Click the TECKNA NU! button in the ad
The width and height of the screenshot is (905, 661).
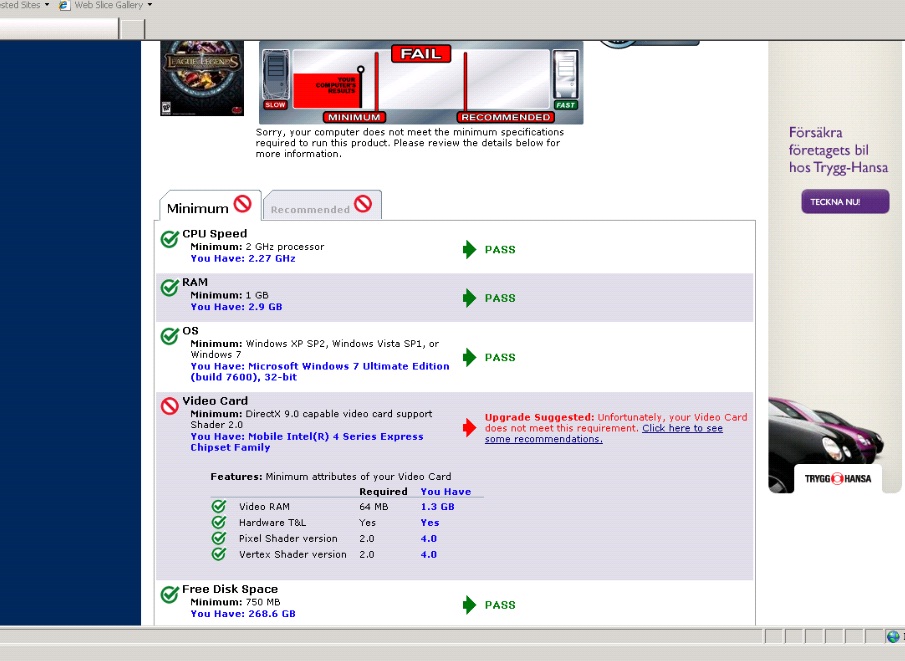845,202
